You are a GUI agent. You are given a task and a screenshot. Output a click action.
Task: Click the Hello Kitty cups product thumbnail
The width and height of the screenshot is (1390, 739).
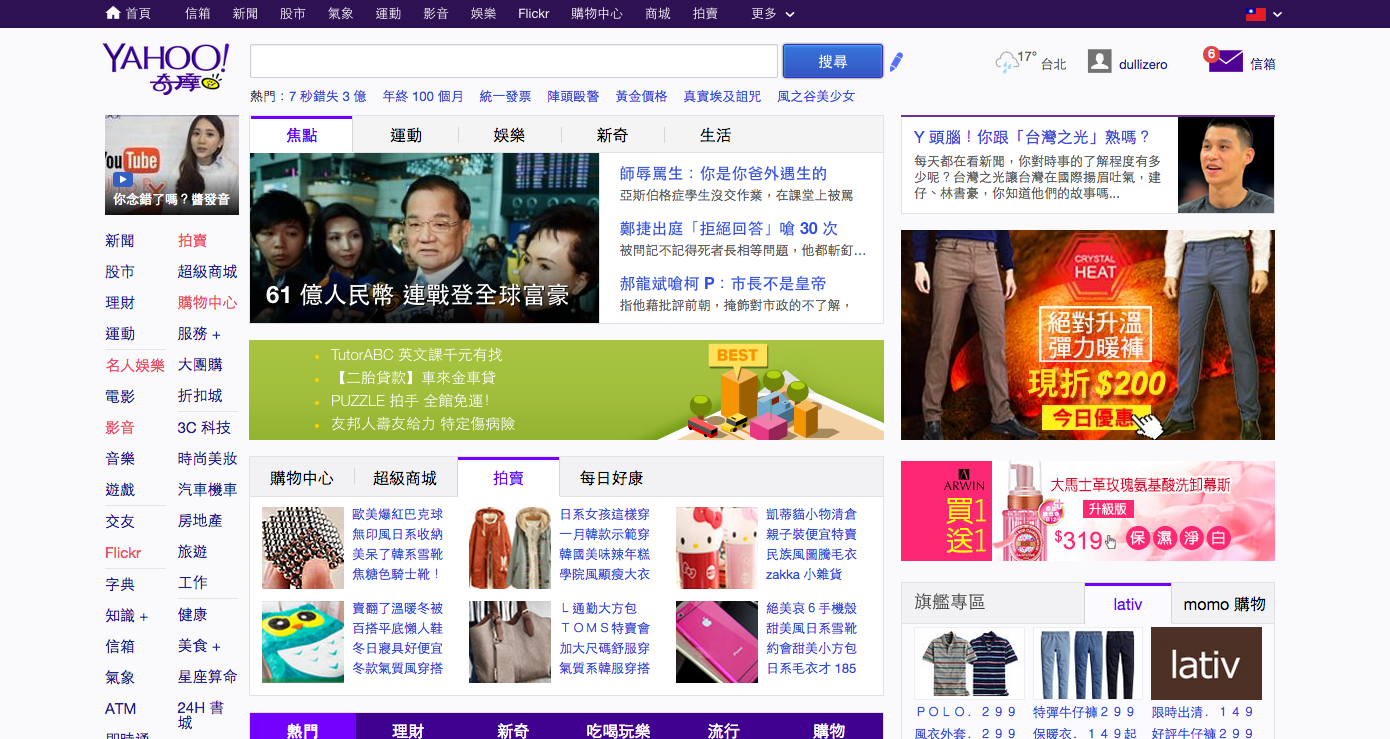[x=717, y=548]
